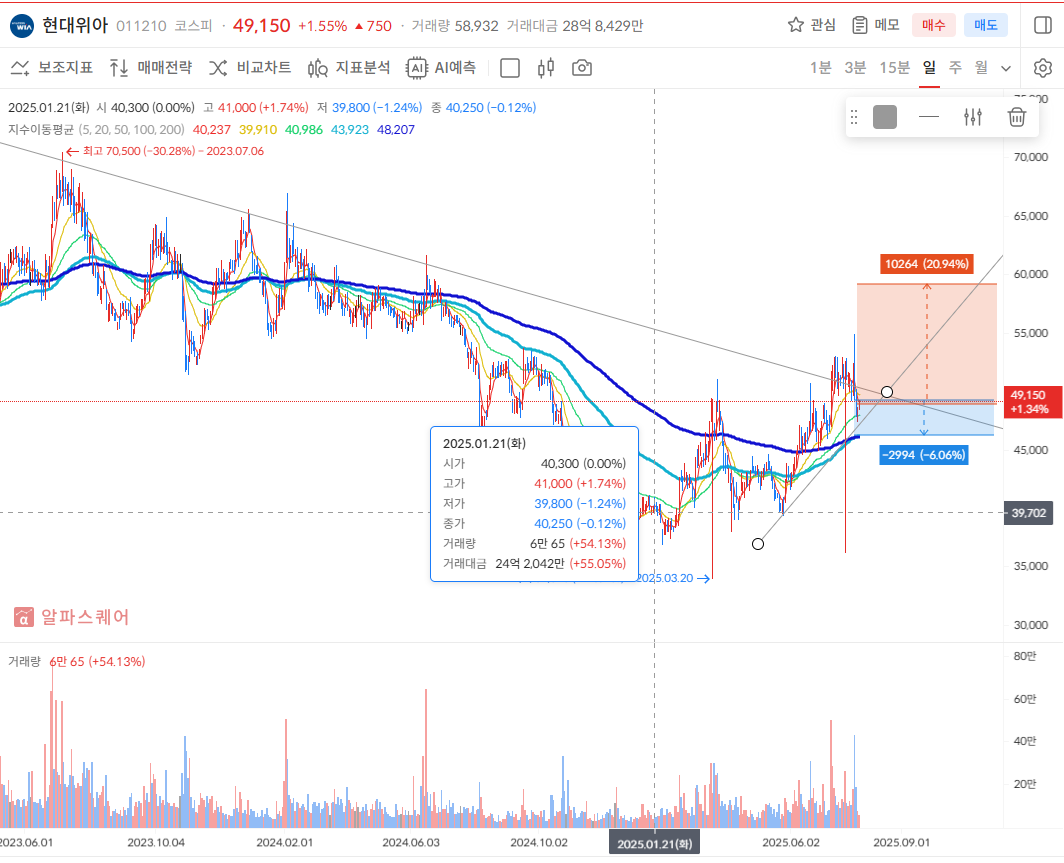
Task: Change candlestick chart type icon
Action: (546, 68)
